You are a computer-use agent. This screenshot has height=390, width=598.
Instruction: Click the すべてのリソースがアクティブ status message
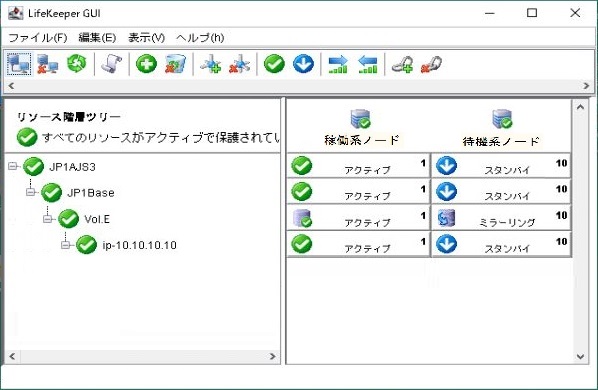[161, 138]
